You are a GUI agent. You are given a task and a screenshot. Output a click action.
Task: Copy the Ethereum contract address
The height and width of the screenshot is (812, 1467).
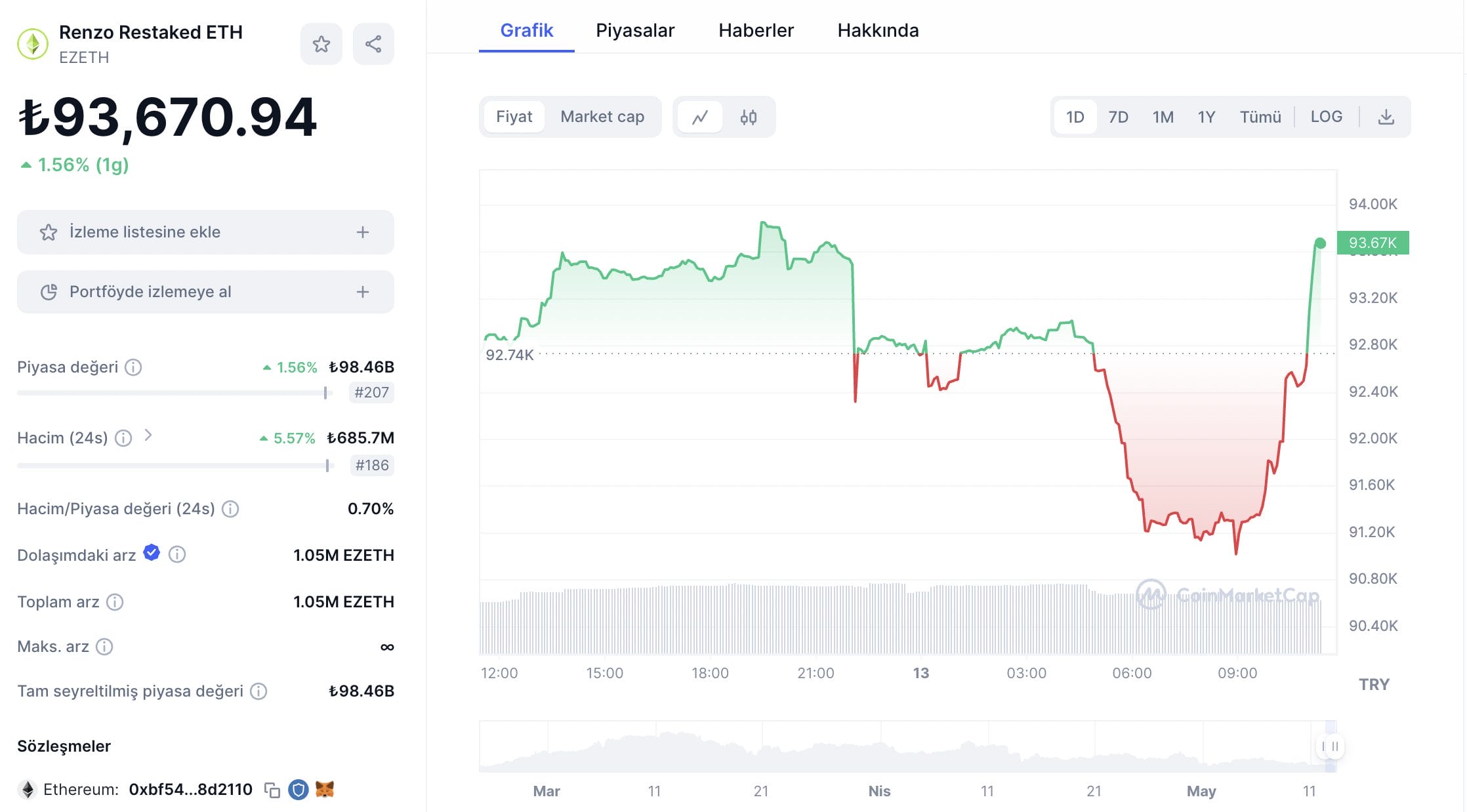(274, 790)
